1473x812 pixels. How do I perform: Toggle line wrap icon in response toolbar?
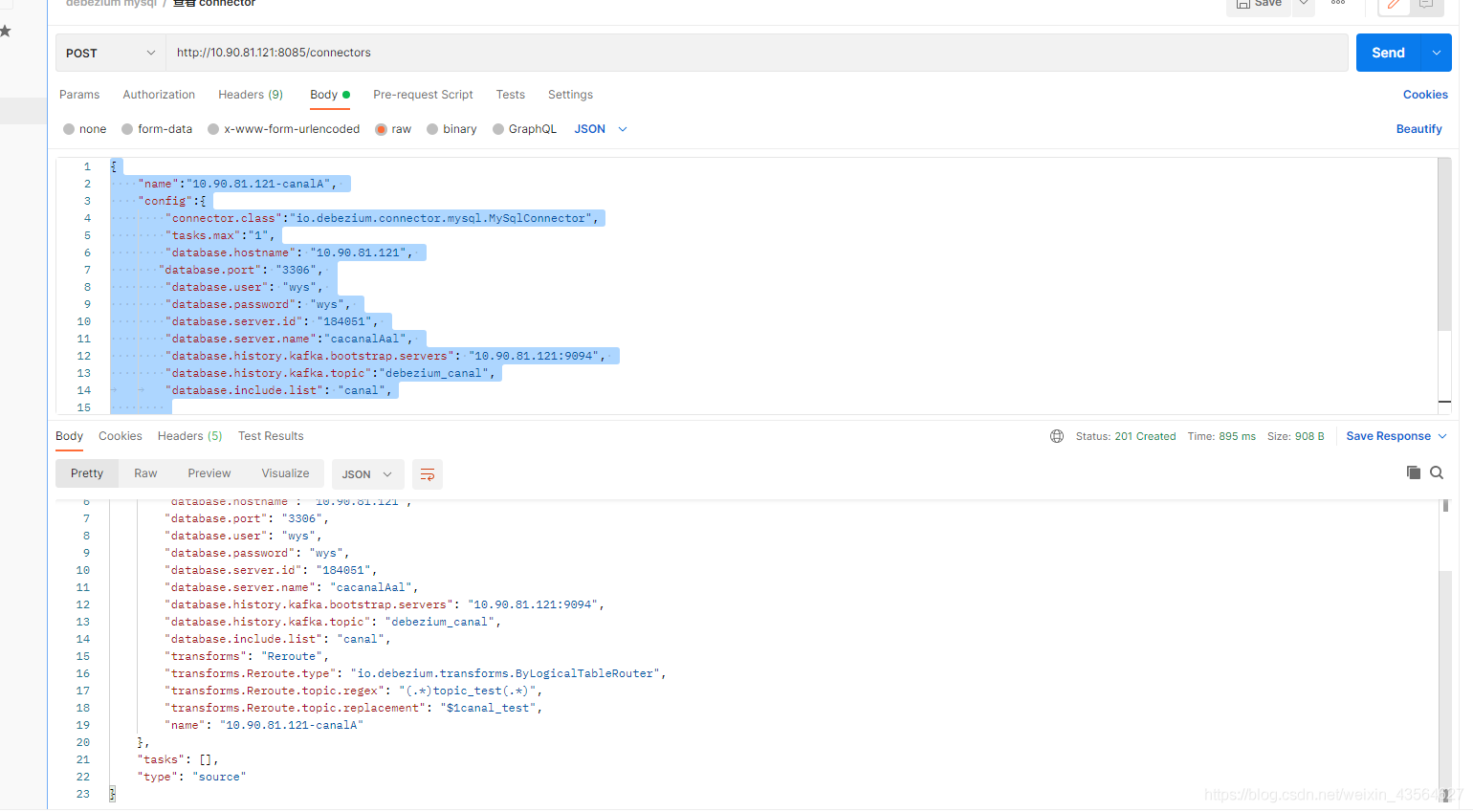428,474
